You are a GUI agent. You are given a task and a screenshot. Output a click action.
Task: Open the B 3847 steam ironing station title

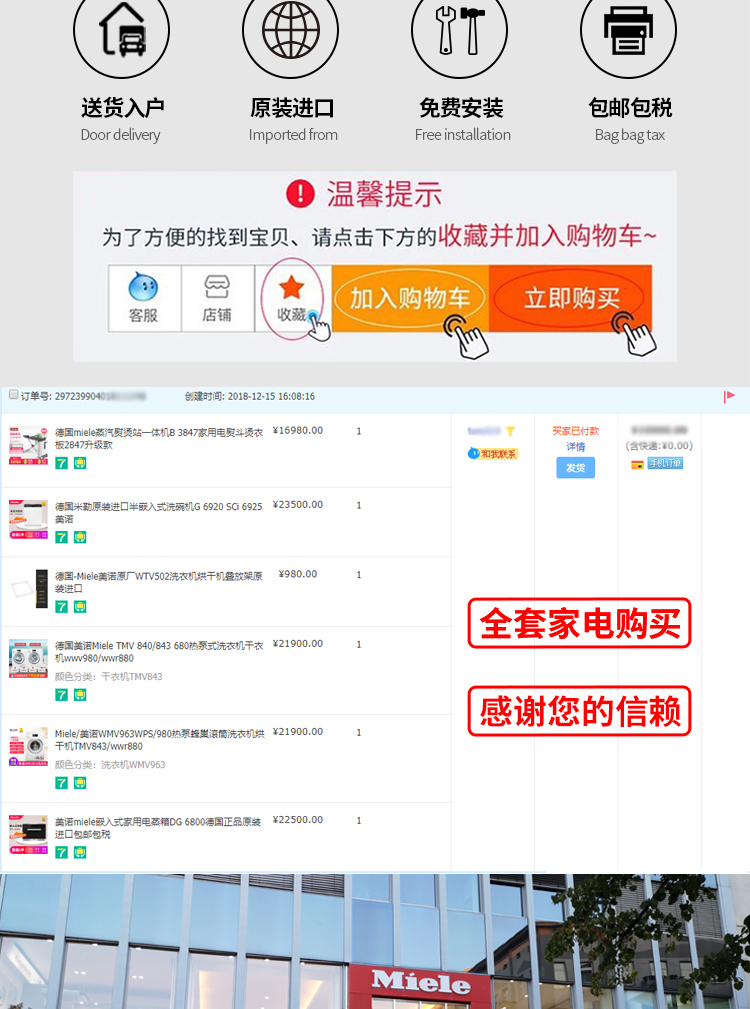click(159, 438)
